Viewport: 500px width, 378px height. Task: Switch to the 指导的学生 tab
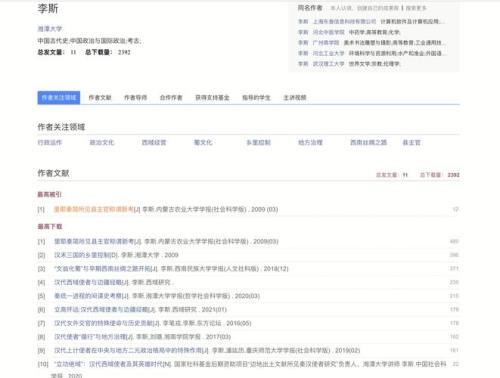(256, 98)
